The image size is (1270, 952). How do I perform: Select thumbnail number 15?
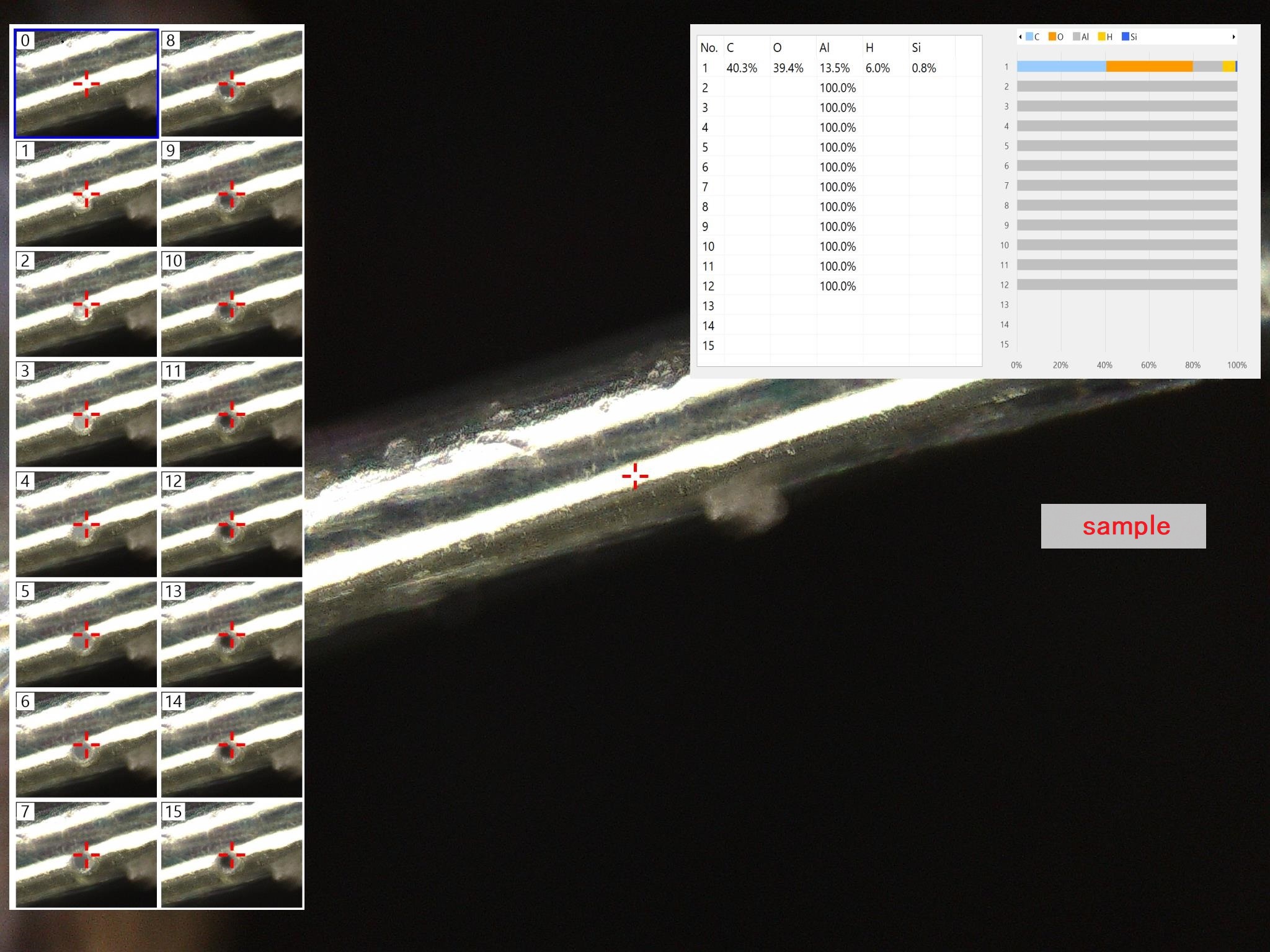[x=232, y=855]
